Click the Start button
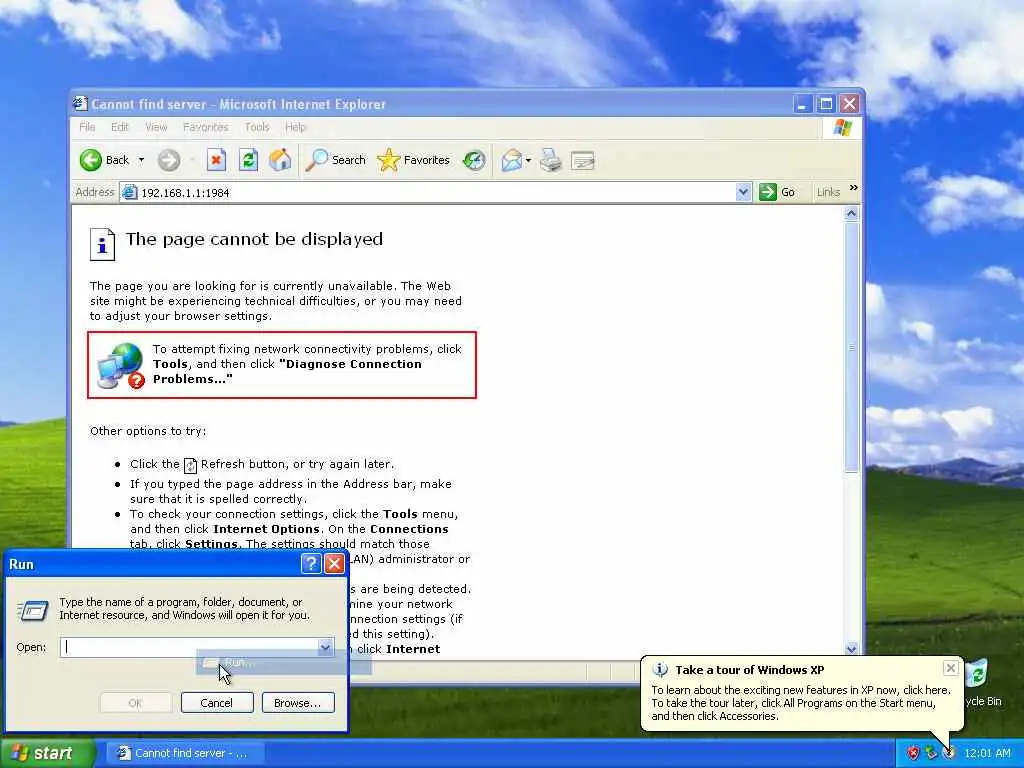 pyautogui.click(x=47, y=753)
